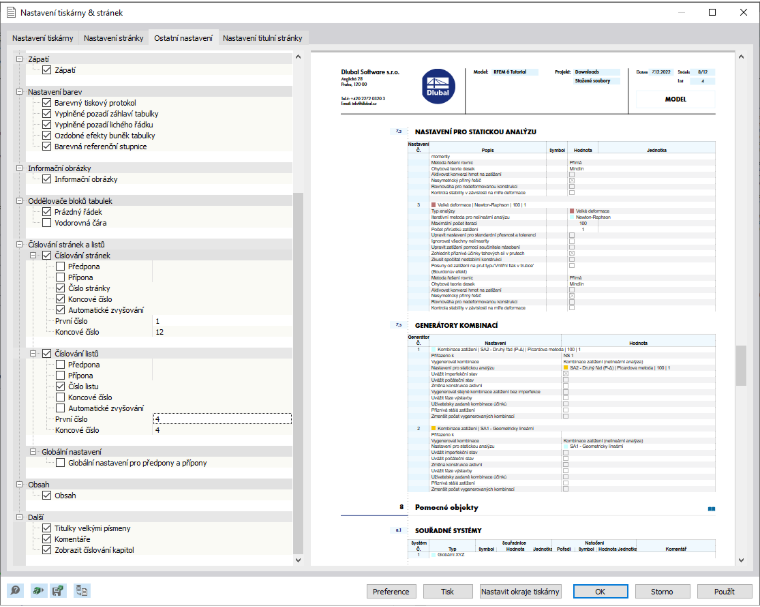Click the settings list scroll up arrow

[x=298, y=57]
